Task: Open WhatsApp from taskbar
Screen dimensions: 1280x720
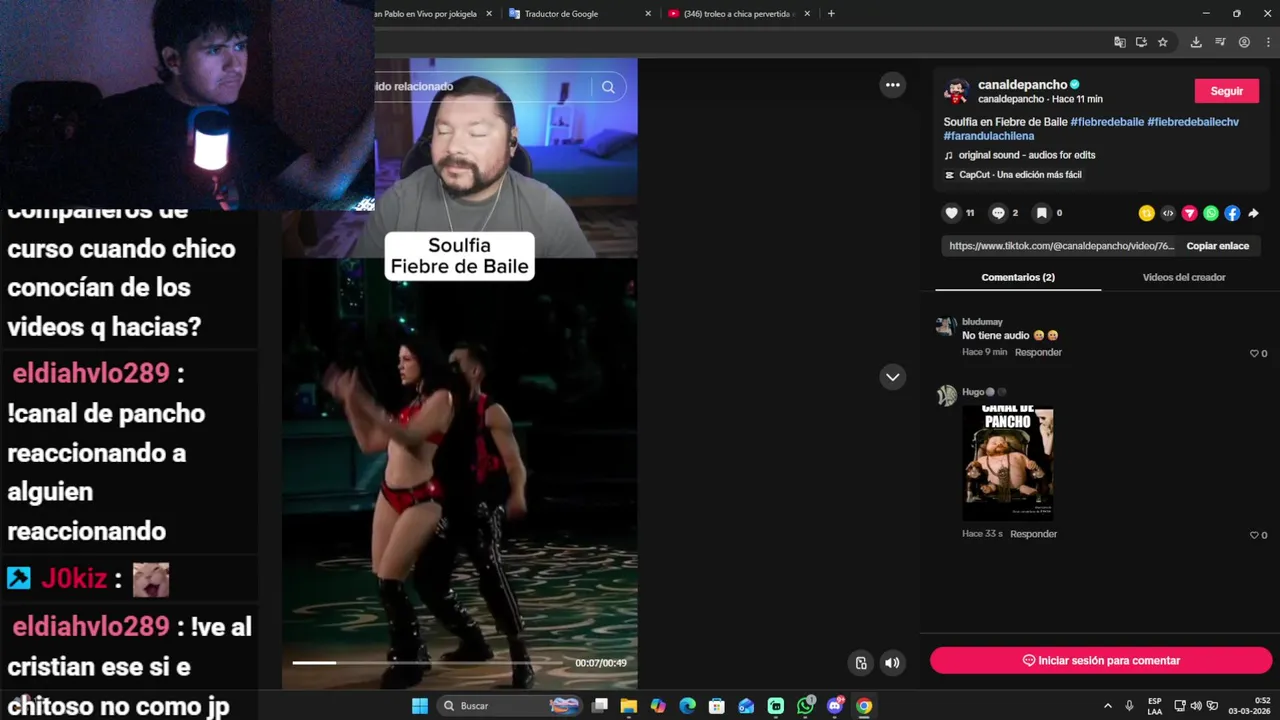Action: coord(805,706)
